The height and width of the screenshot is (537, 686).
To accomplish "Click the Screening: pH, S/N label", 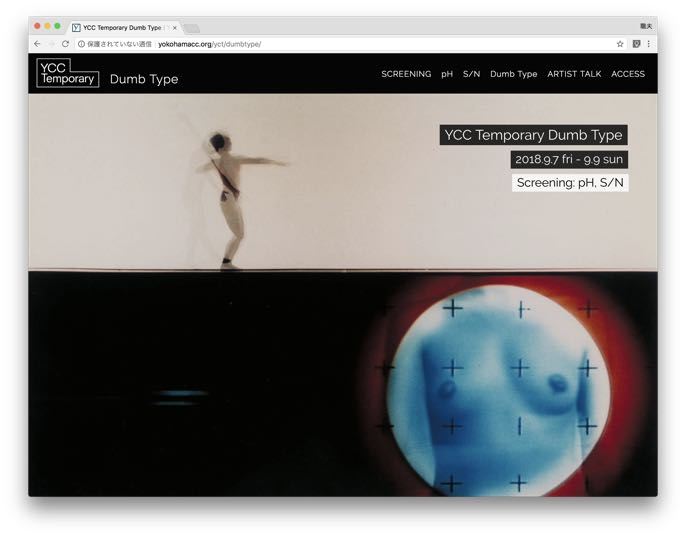I will click(x=570, y=183).
